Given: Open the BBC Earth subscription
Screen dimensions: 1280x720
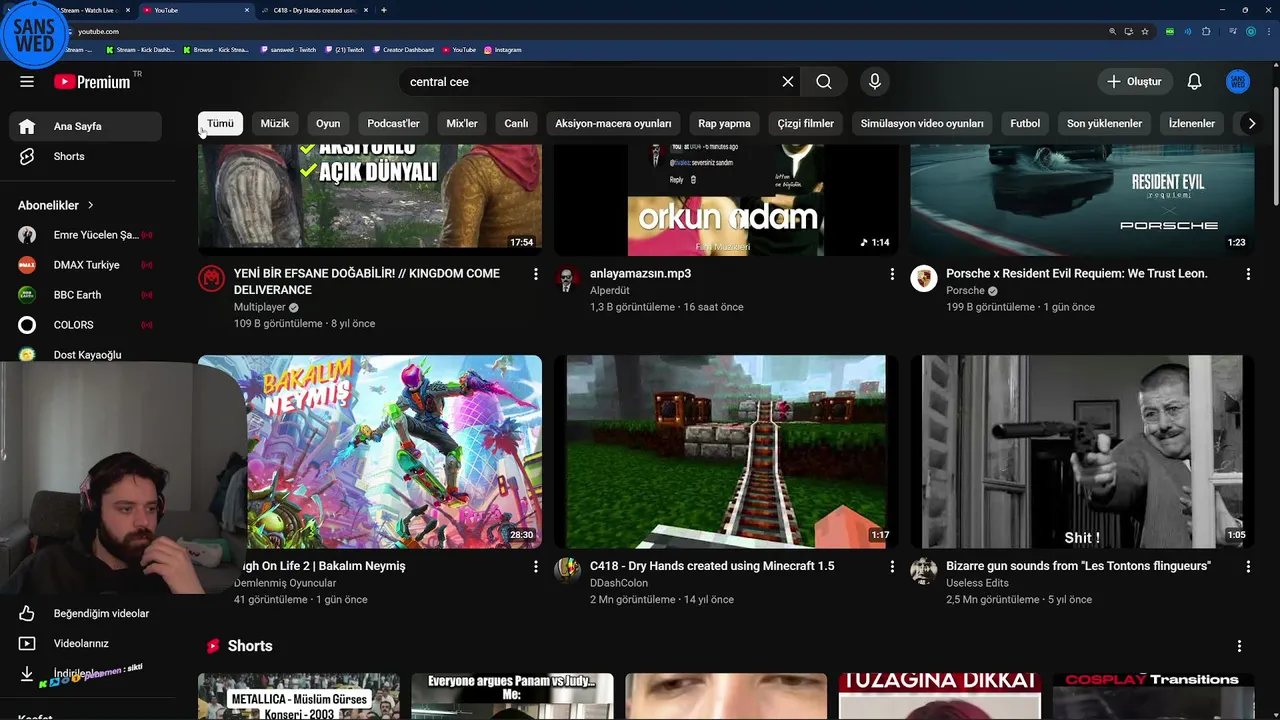Looking at the screenshot, I should coord(85,295).
